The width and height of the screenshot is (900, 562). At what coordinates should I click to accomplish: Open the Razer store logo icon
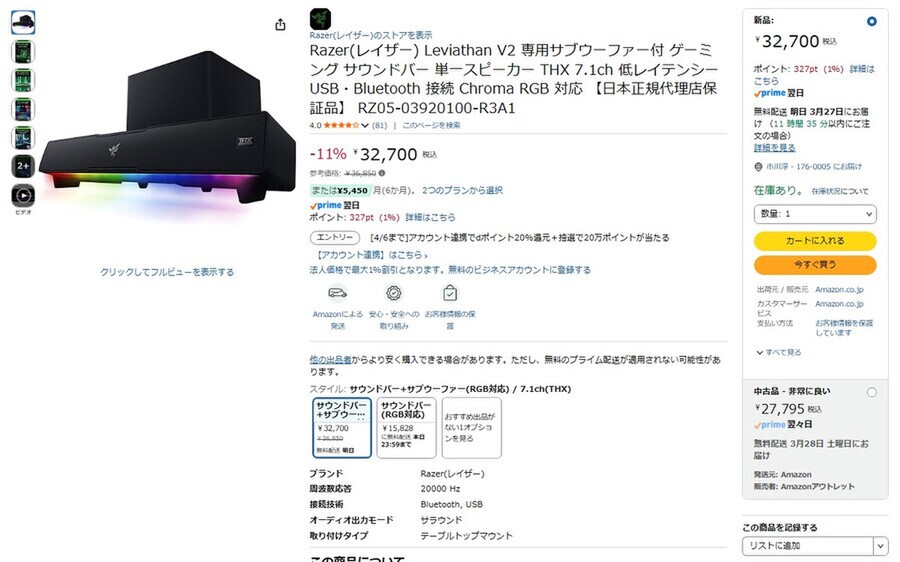320,19
